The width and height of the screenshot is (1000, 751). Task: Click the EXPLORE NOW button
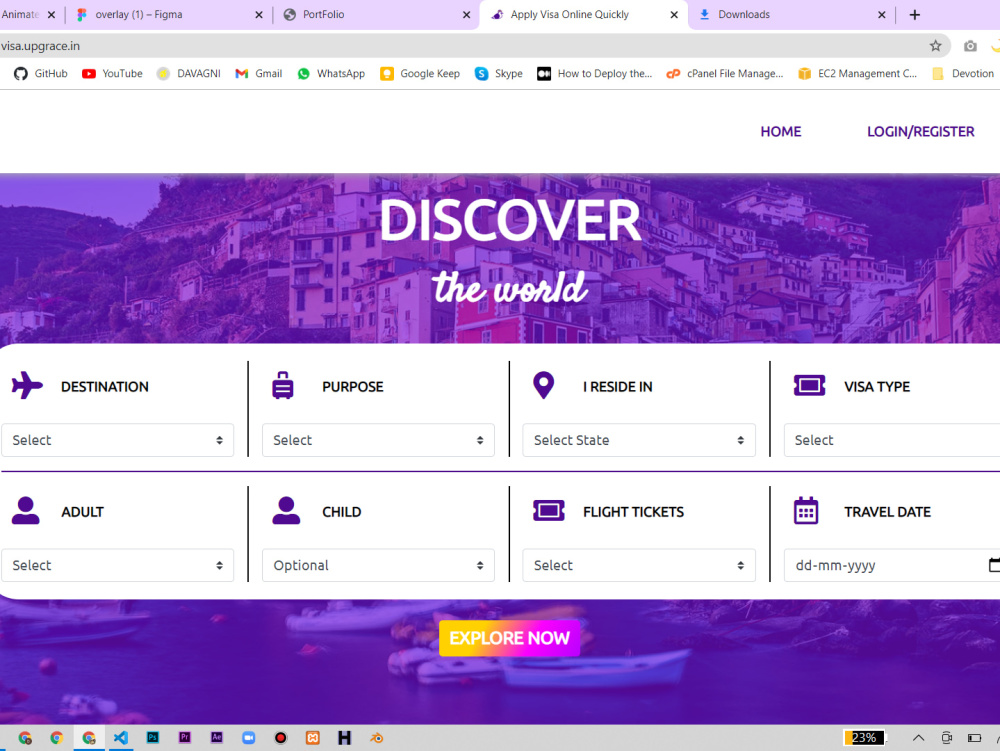point(510,638)
